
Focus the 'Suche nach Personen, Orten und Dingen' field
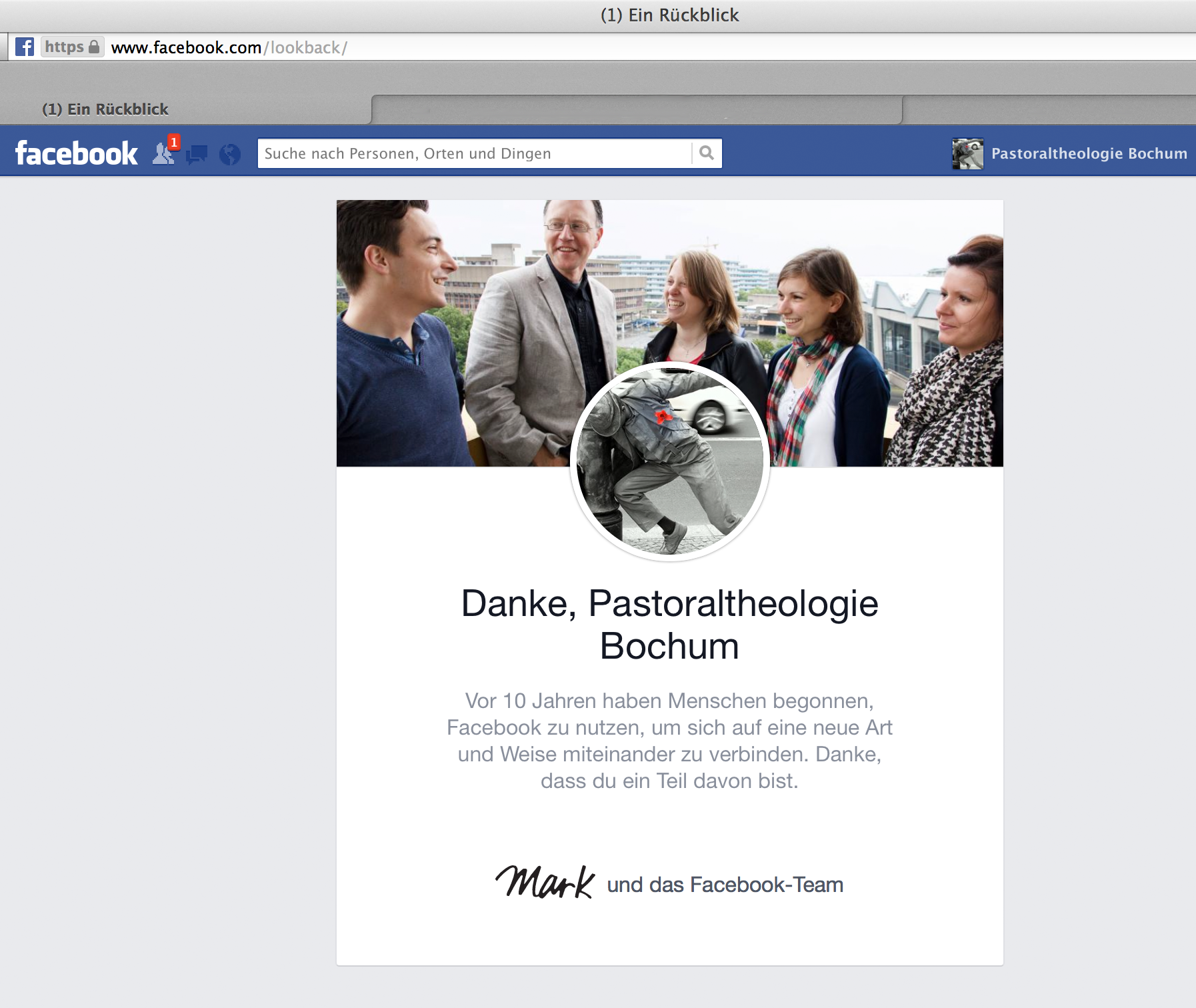[475, 153]
